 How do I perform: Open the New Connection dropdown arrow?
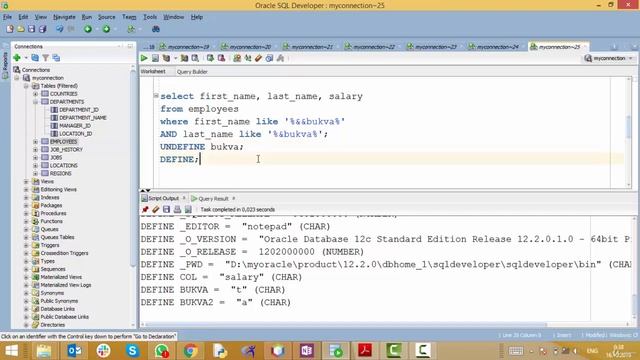(x=26, y=58)
